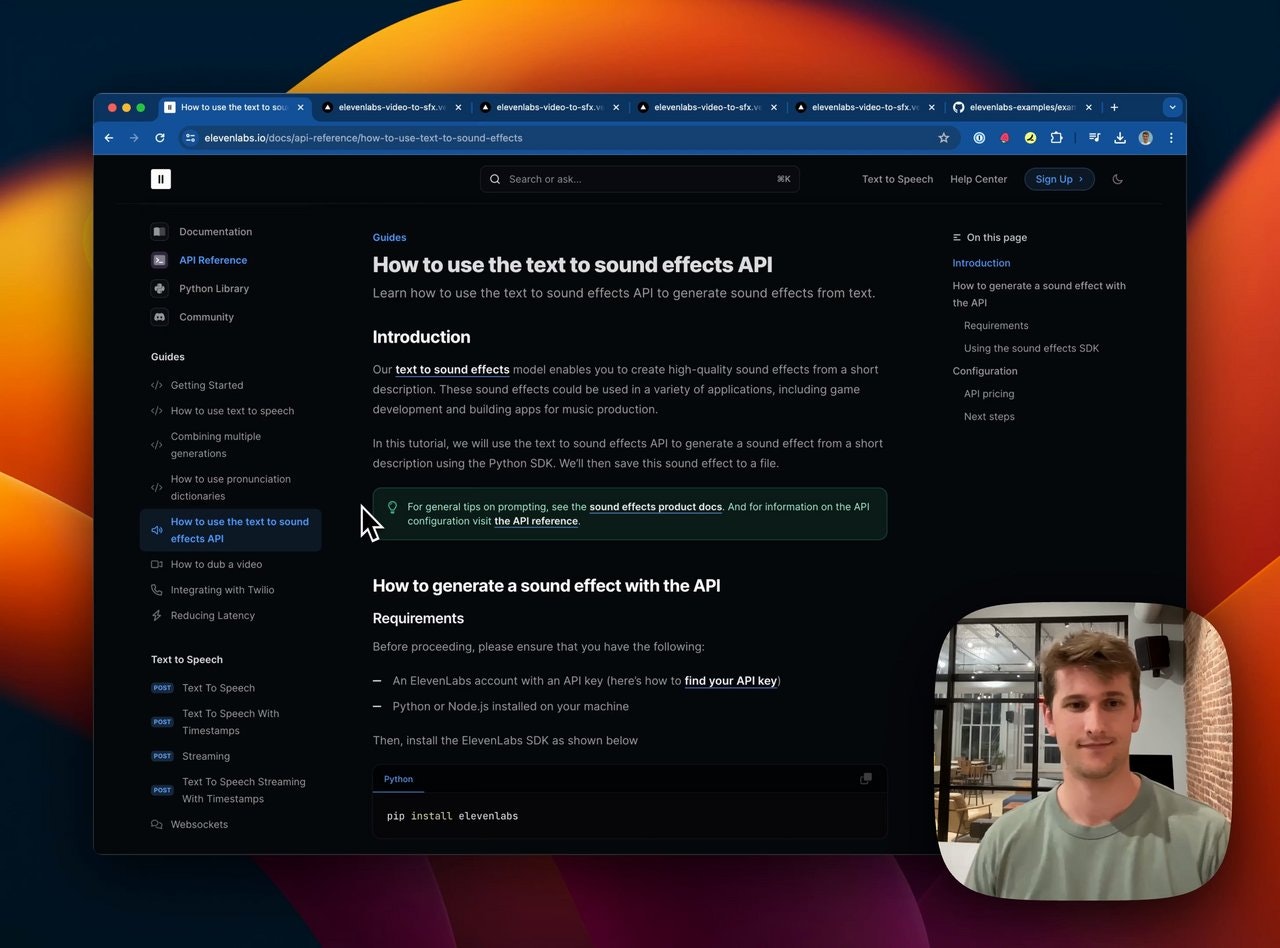The width and height of the screenshot is (1280, 948).
Task: Open browser extensions puzzle icon
Action: coord(1056,138)
